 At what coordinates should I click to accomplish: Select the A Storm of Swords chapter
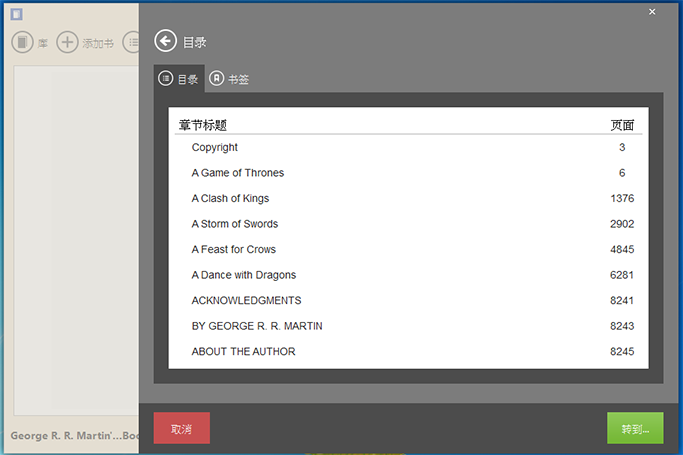click(235, 224)
